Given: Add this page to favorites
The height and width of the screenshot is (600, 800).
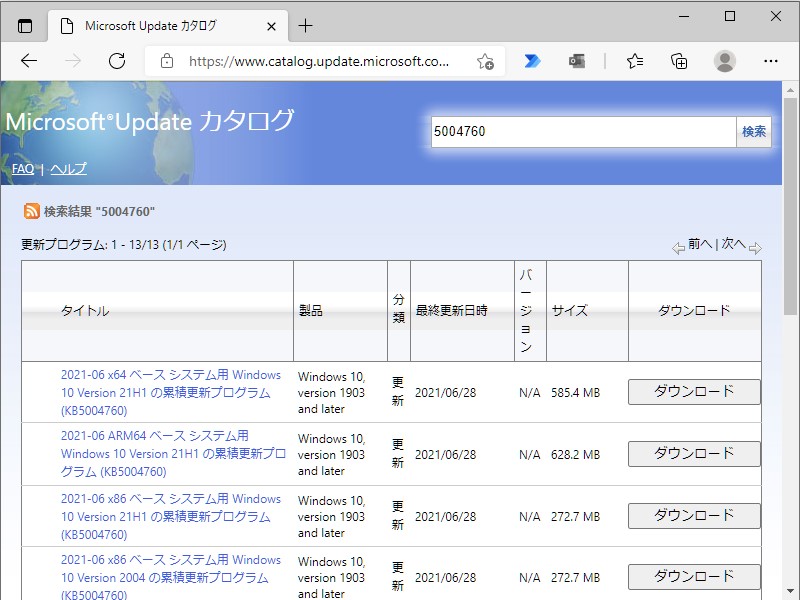Looking at the screenshot, I should [486, 61].
